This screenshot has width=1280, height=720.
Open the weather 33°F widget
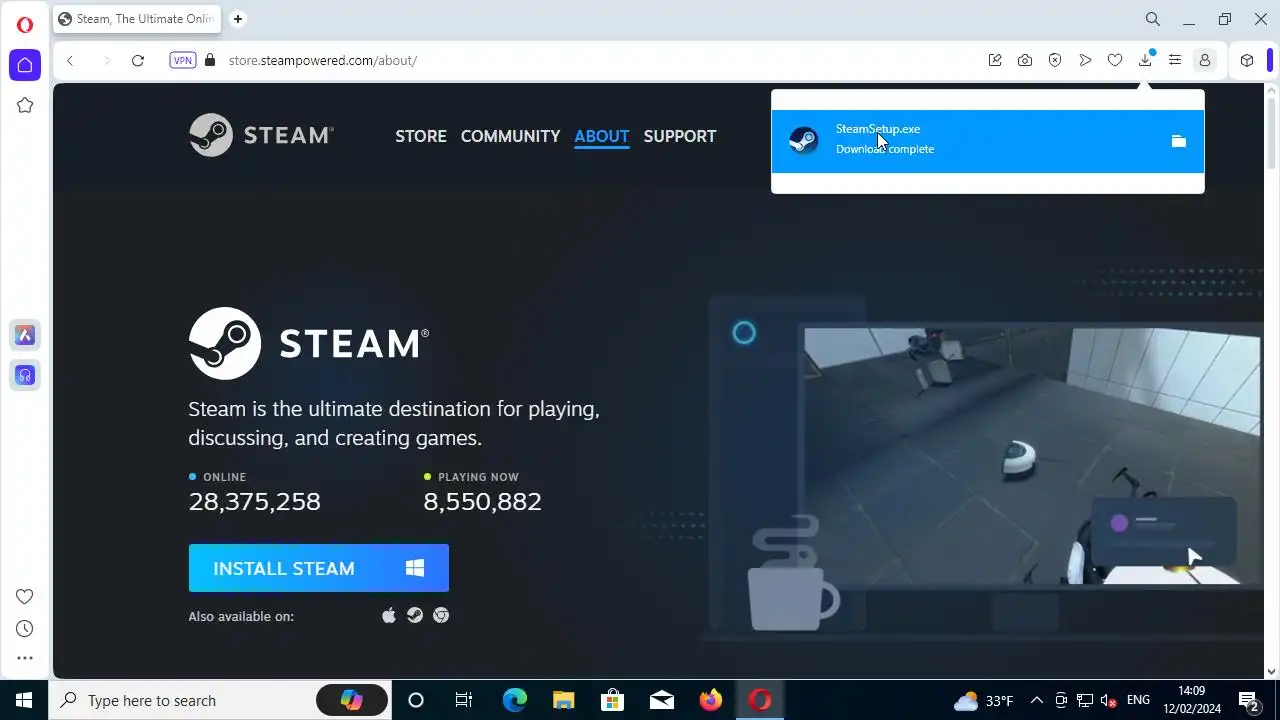[x=984, y=700]
